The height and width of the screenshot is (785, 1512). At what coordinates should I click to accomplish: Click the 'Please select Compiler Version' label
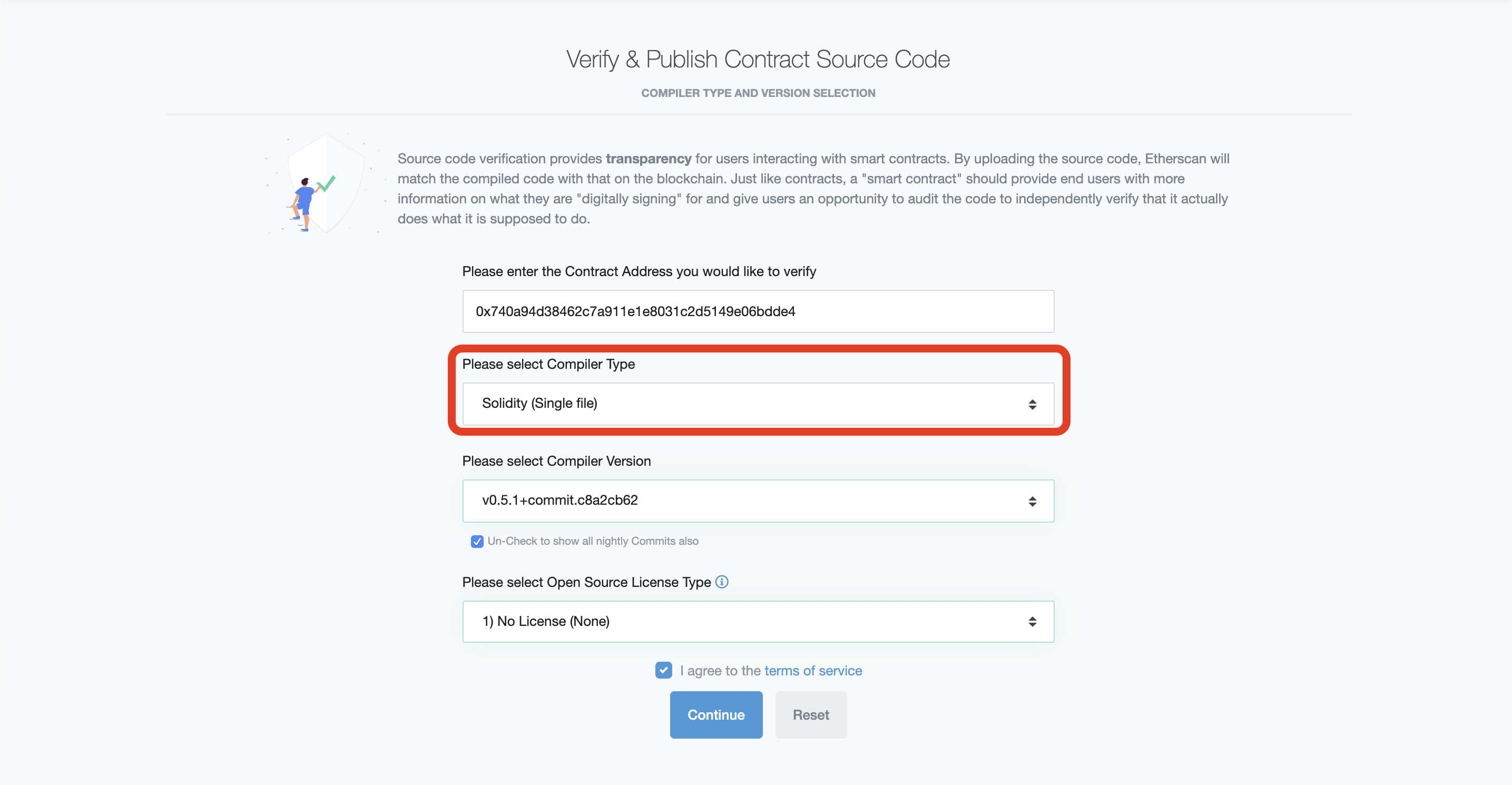[556, 461]
